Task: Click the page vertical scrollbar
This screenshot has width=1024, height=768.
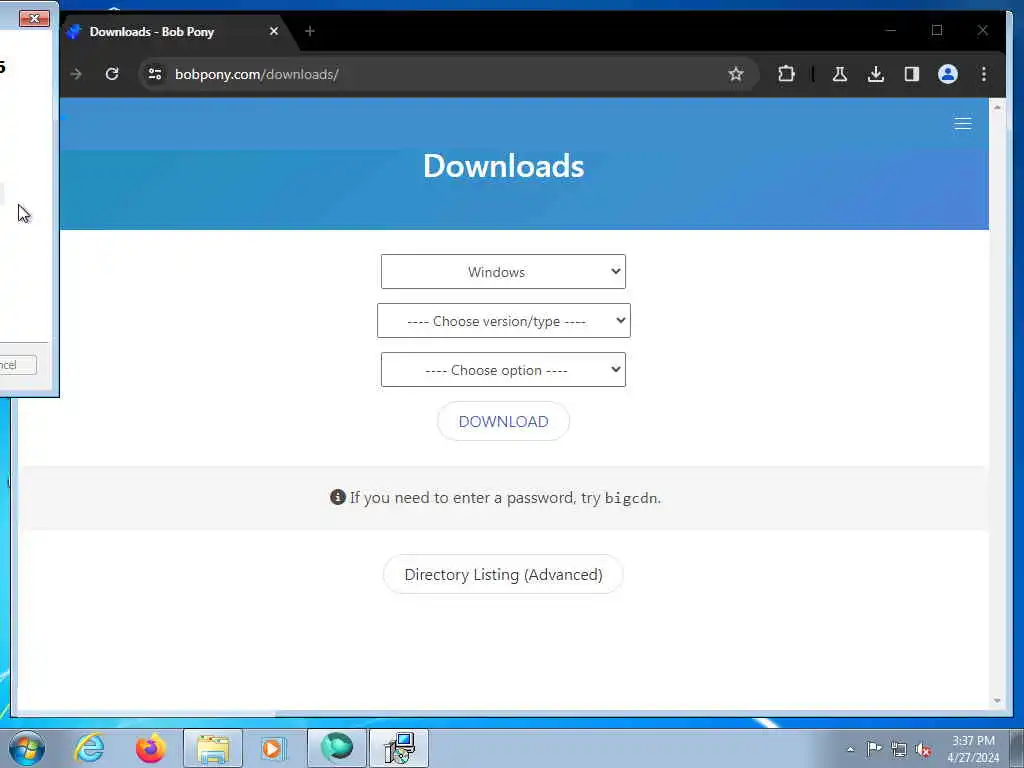Action: pos(997,404)
